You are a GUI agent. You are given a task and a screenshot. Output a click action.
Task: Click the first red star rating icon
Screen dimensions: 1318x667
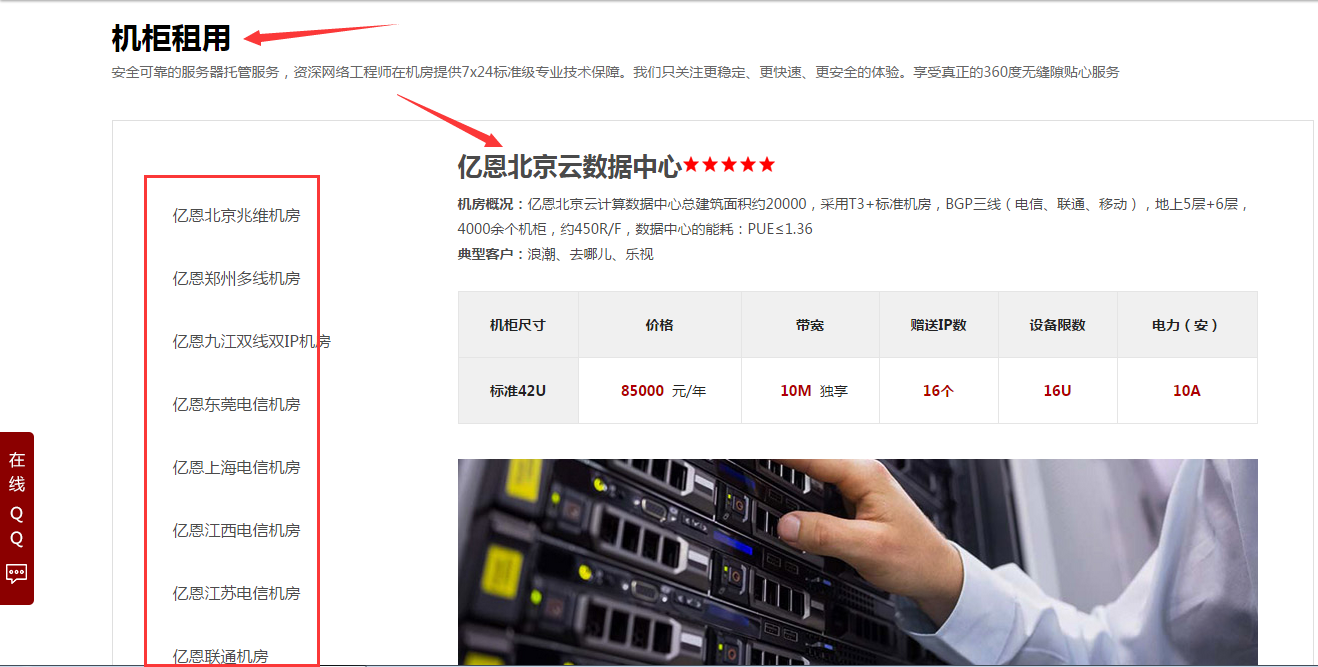coord(691,165)
